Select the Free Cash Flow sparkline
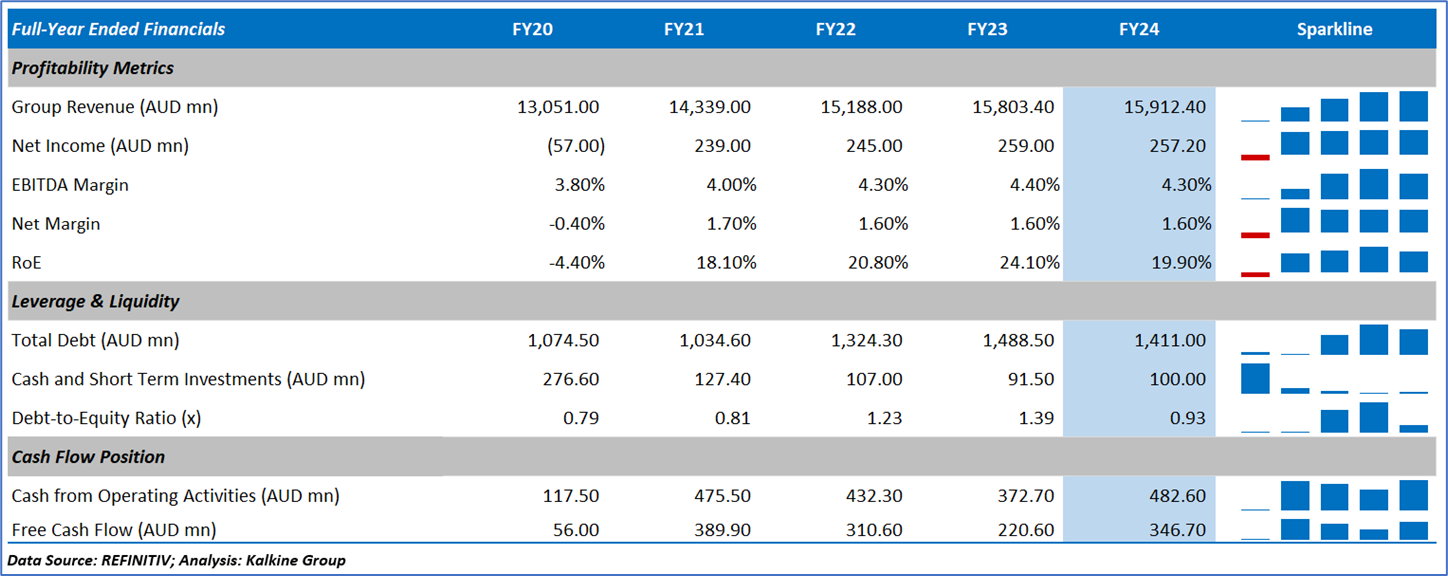The height and width of the screenshot is (576, 1448). [1334, 529]
